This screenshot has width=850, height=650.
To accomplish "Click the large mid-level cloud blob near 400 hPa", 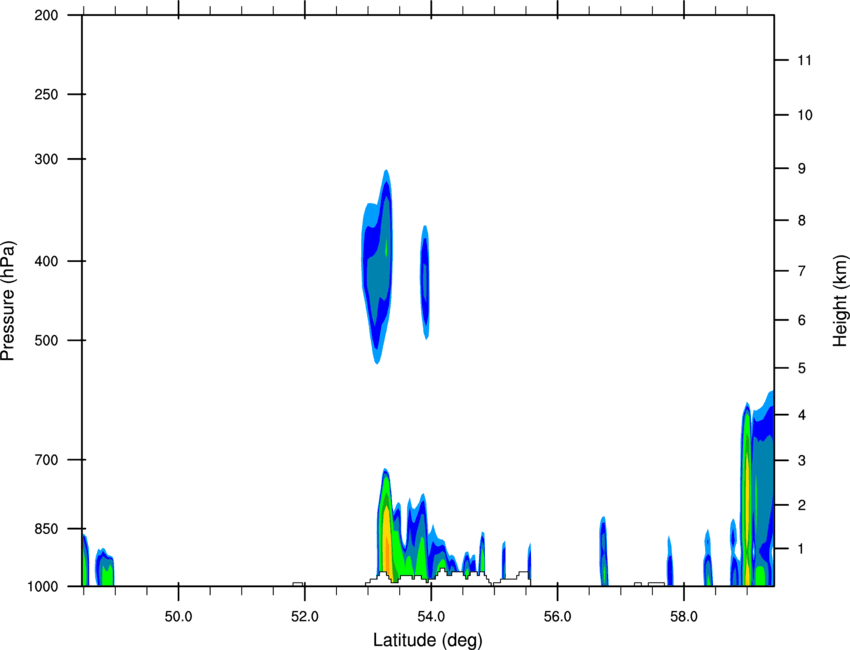I will tap(378, 267).
